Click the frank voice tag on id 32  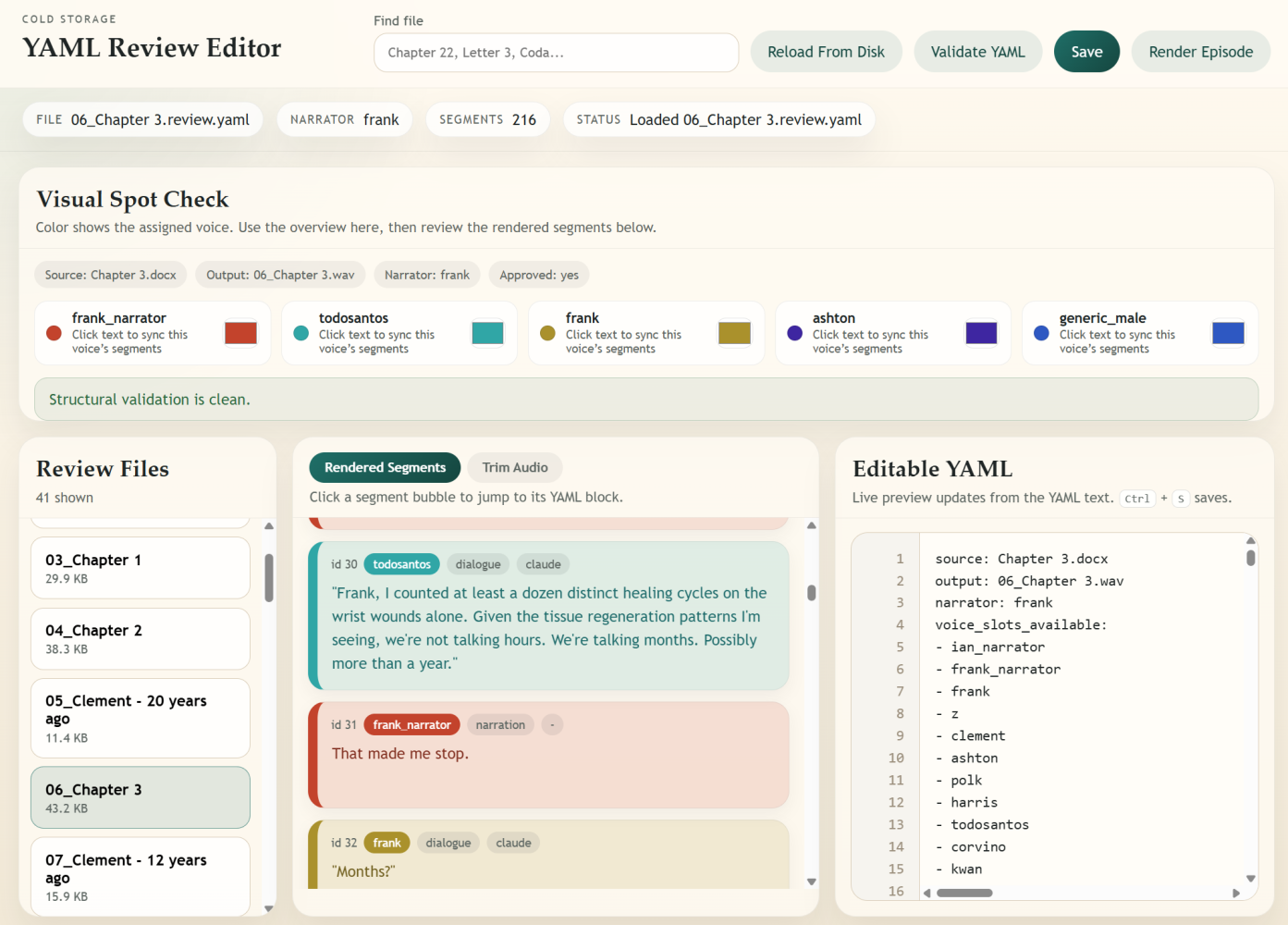point(386,843)
